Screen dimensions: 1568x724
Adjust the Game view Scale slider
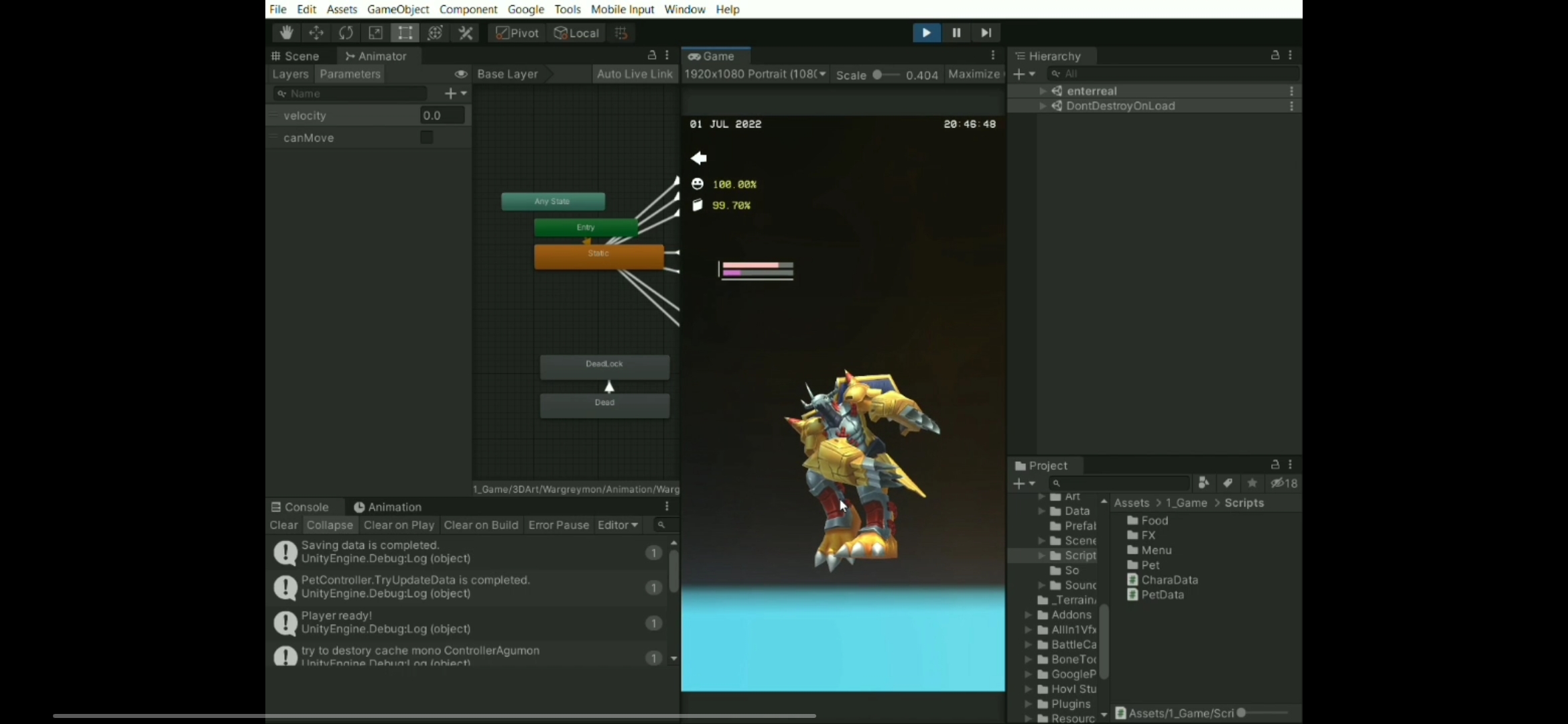878,75
